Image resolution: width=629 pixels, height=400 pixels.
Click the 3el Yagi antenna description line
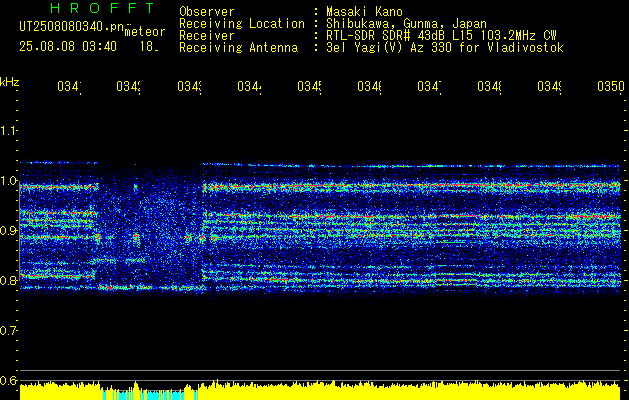coord(445,48)
